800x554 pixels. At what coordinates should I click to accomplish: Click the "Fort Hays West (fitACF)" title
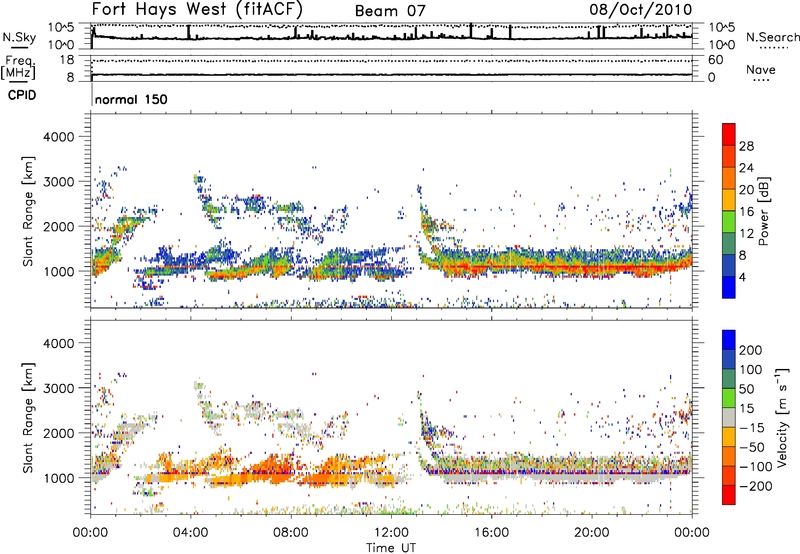tap(197, 9)
